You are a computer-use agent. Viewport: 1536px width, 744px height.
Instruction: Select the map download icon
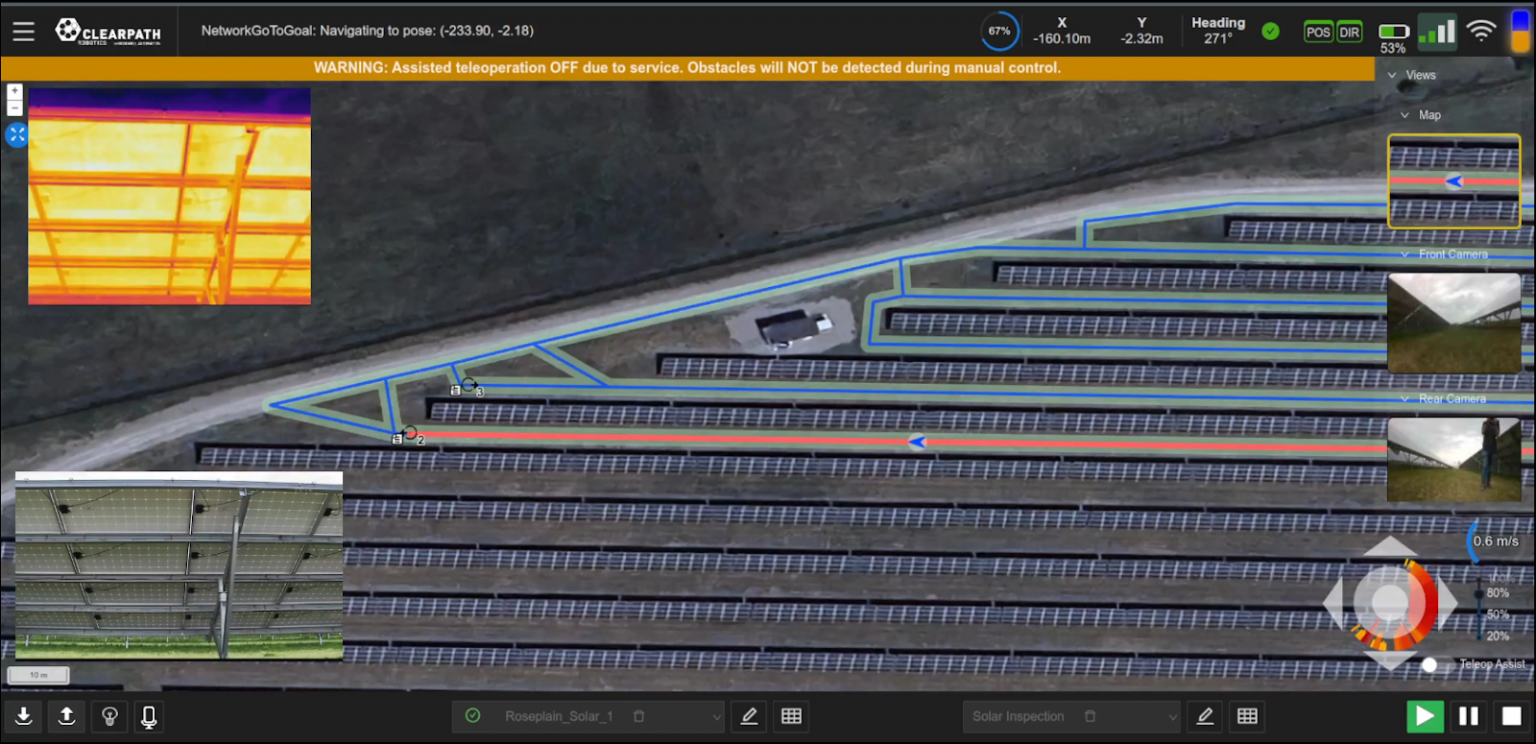coord(24,716)
